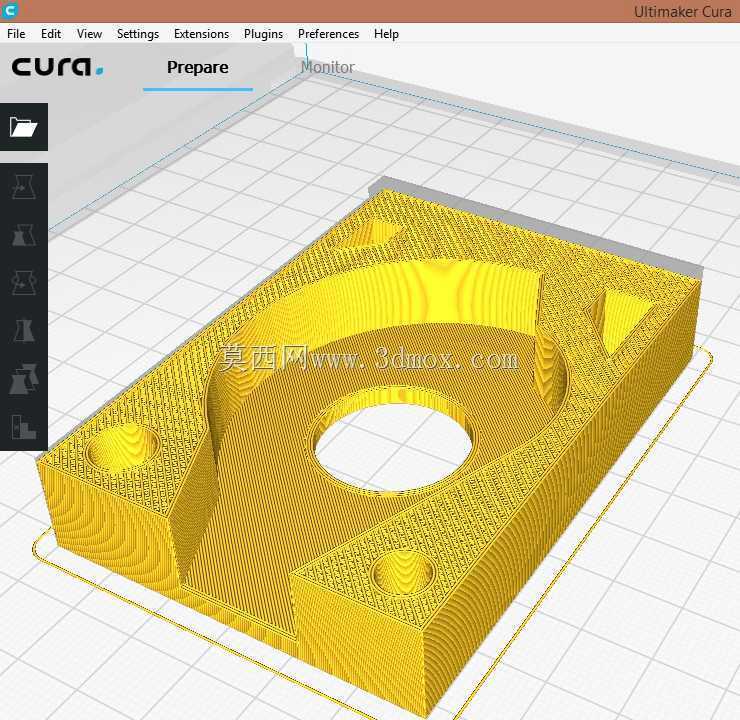Open the Extensions menu
Viewport: 740px width, 720px height.
202,34
